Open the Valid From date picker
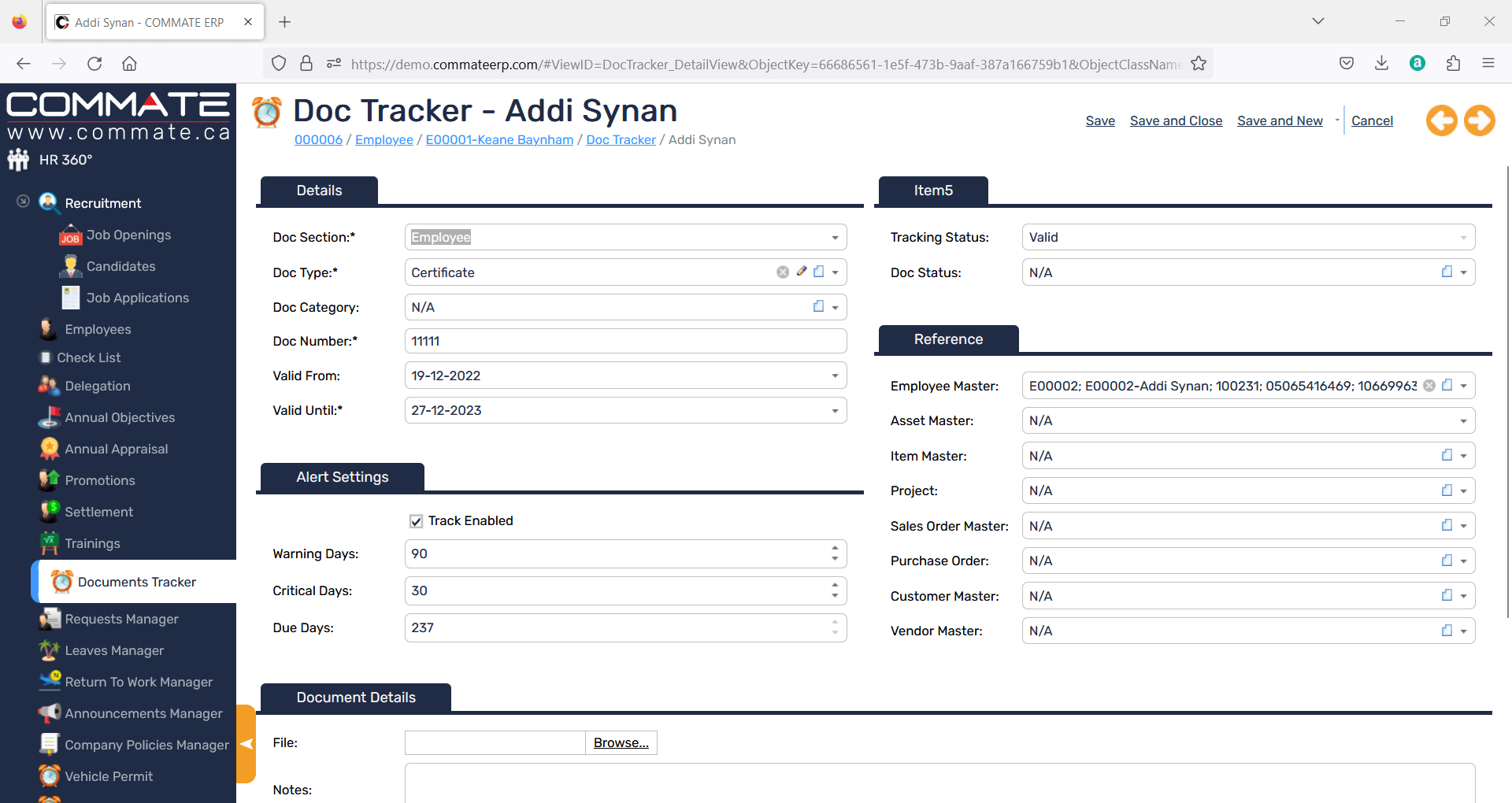 [835, 376]
